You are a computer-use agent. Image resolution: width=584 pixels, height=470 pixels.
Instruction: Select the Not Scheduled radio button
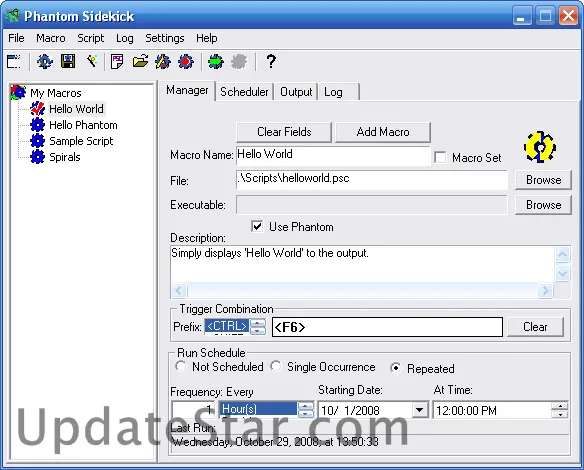[181, 366]
